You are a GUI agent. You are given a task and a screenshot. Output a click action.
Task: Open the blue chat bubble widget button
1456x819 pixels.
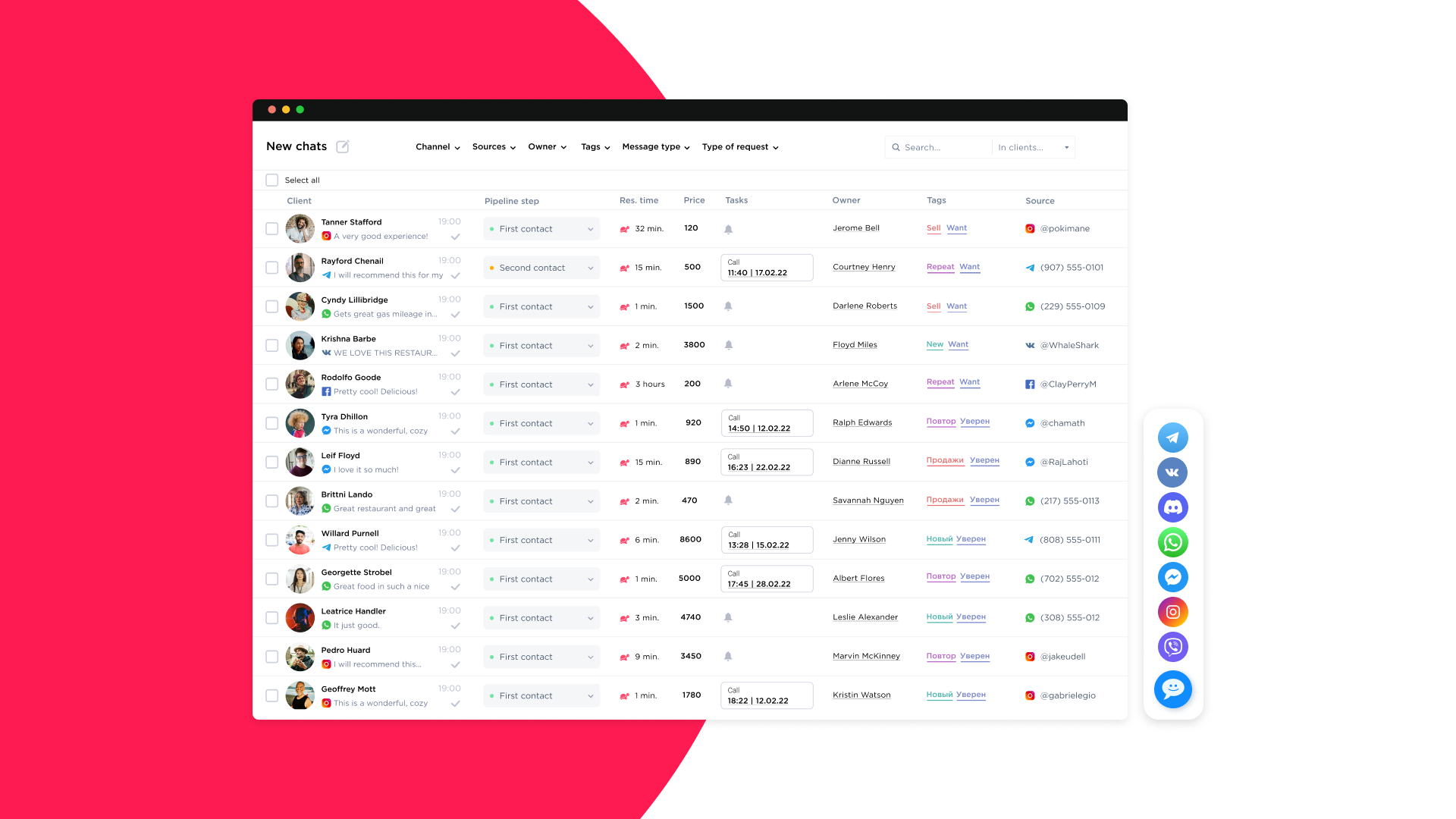[1172, 689]
